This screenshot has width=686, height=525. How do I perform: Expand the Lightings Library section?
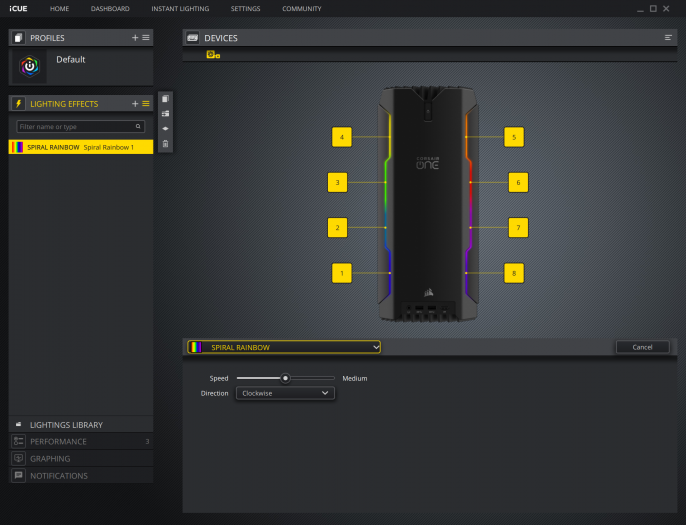click(81, 425)
